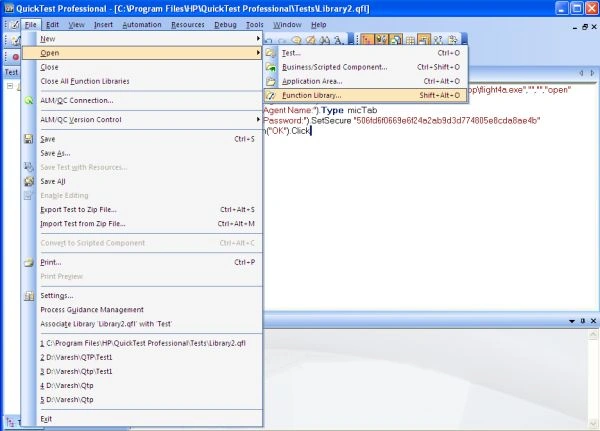Viewport: 600px width, 431px height.
Task: Open the Resources menu
Action: tap(188, 25)
